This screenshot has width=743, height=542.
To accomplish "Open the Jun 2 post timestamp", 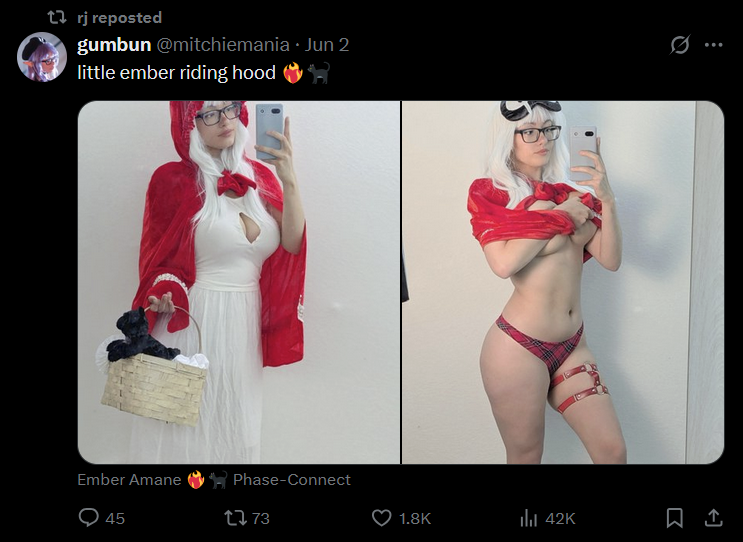I will point(327,45).
